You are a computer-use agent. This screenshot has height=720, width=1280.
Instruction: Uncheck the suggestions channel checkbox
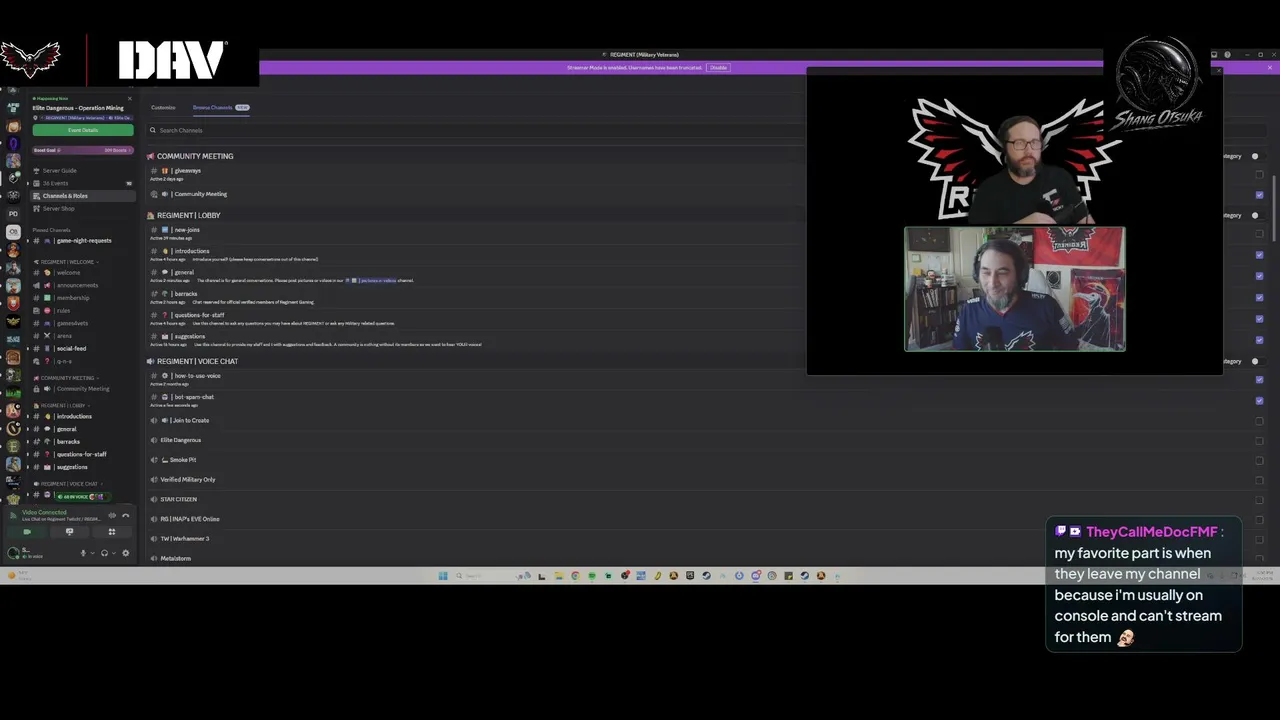point(1259,340)
